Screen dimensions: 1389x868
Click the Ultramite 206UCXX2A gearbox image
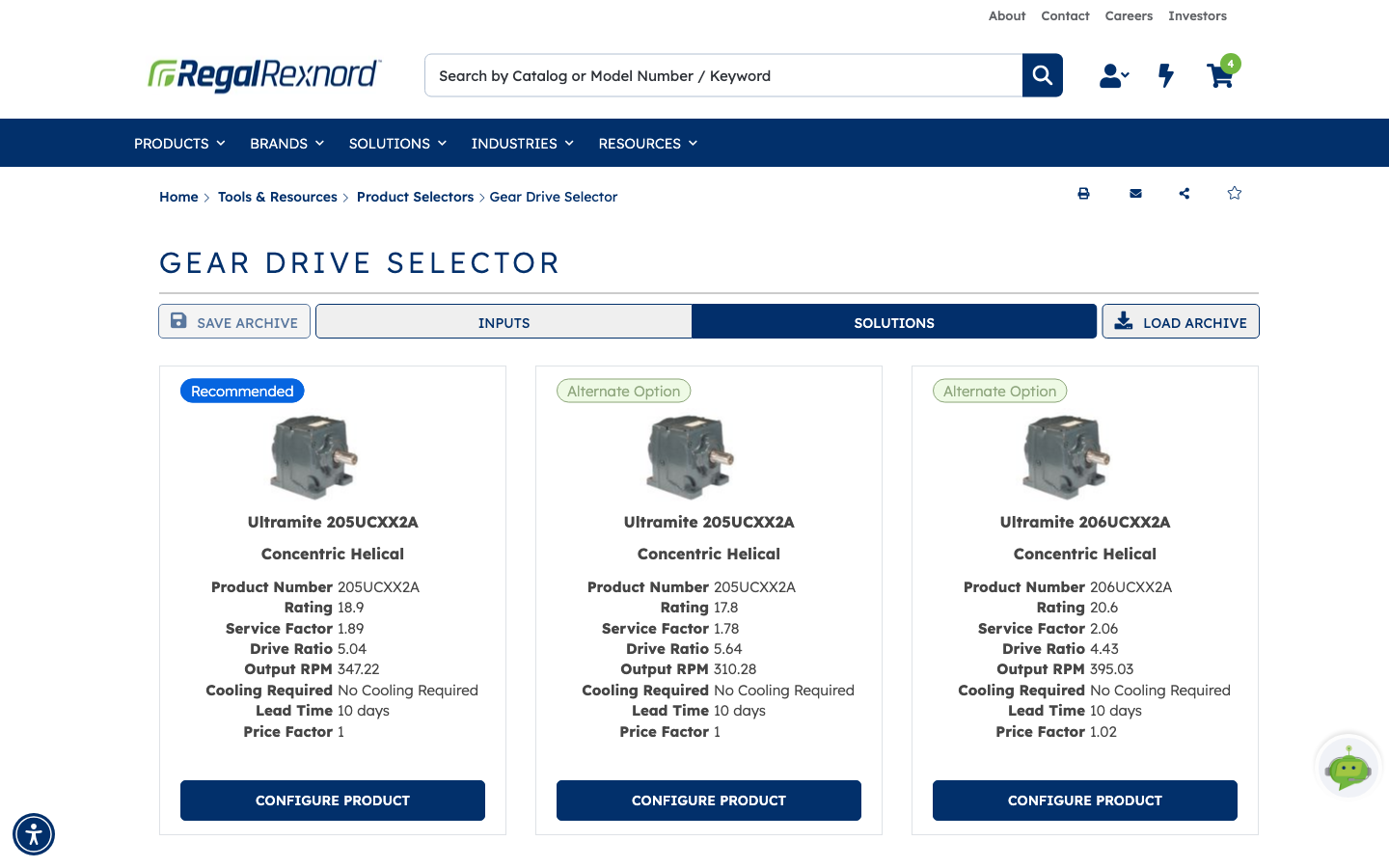pos(1067,457)
